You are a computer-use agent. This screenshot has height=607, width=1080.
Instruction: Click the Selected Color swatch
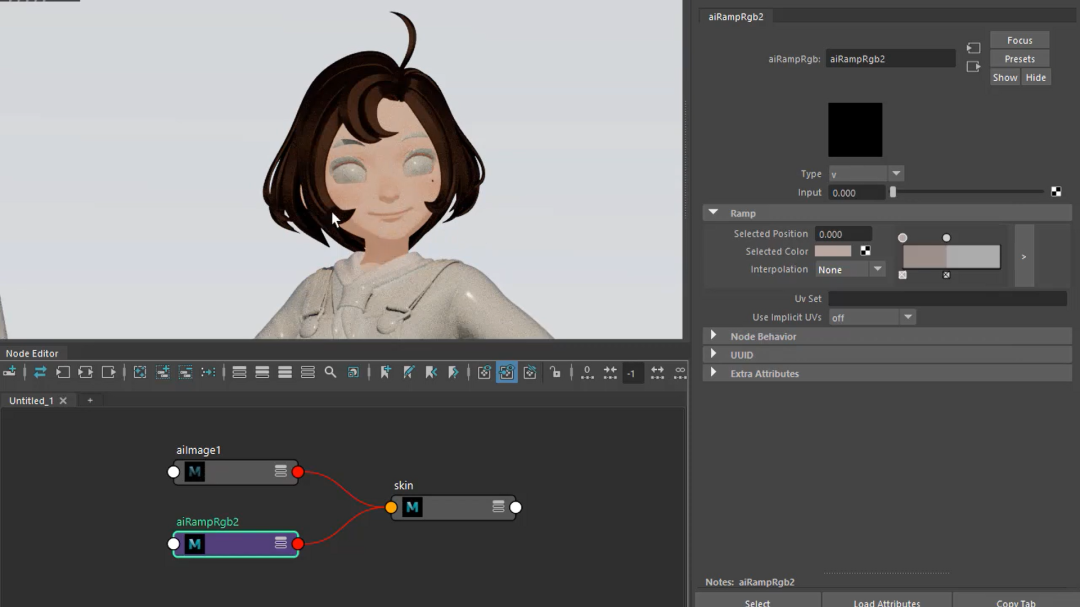tap(833, 252)
